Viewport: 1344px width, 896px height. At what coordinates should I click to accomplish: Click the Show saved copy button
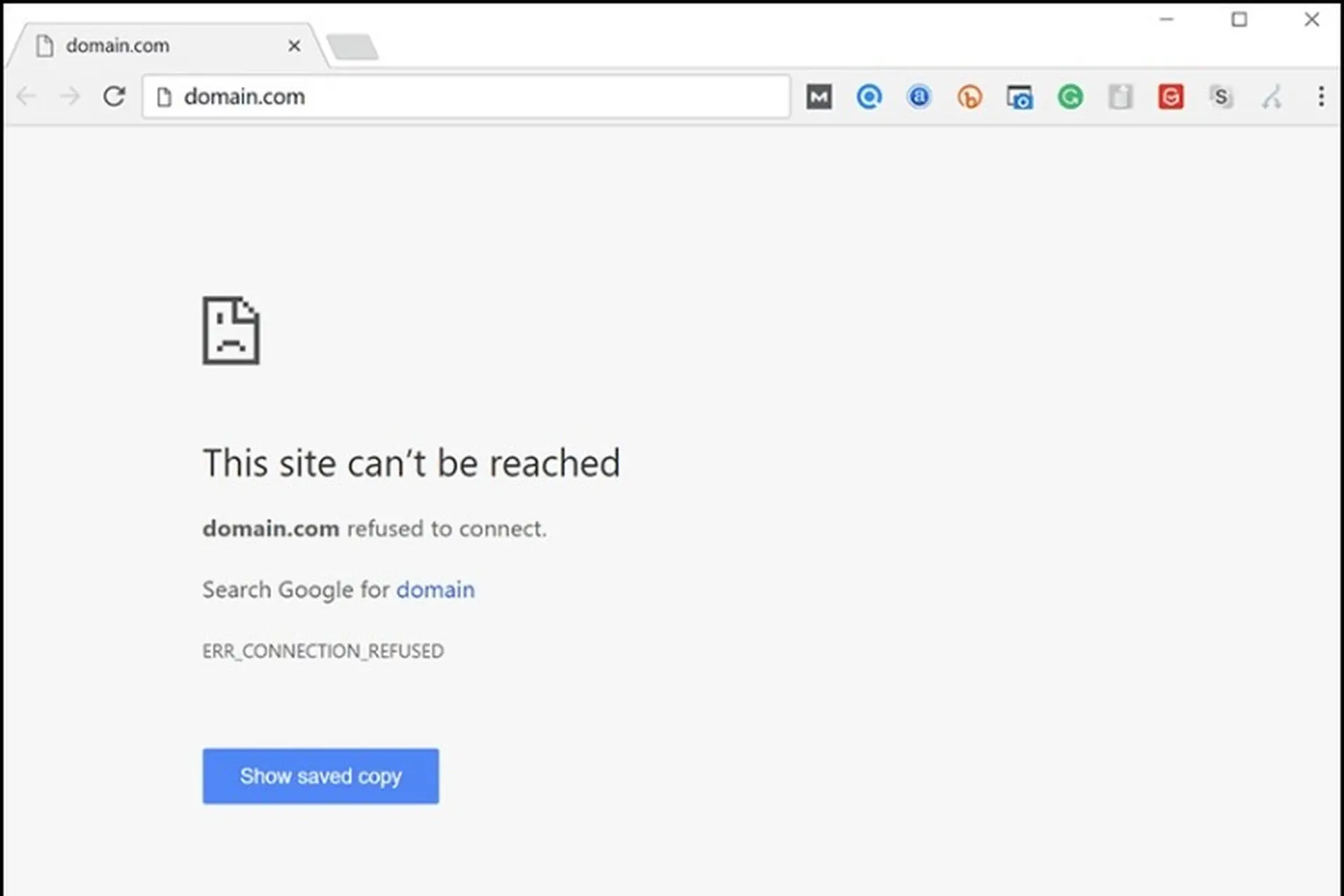pos(321,776)
